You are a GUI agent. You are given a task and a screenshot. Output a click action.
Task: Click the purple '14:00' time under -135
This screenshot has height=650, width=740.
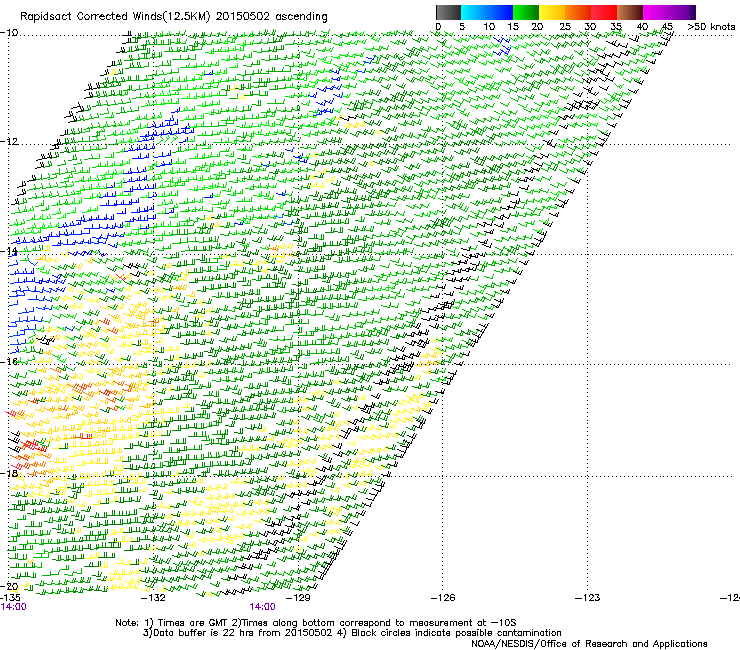[14, 607]
